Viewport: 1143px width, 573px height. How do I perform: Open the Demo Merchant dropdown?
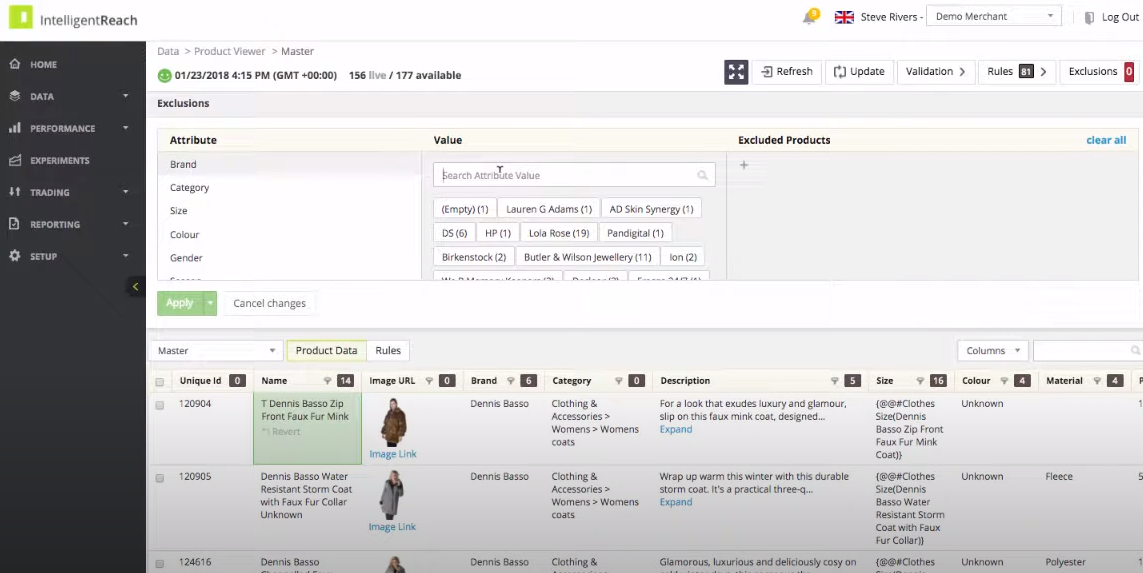tap(994, 16)
